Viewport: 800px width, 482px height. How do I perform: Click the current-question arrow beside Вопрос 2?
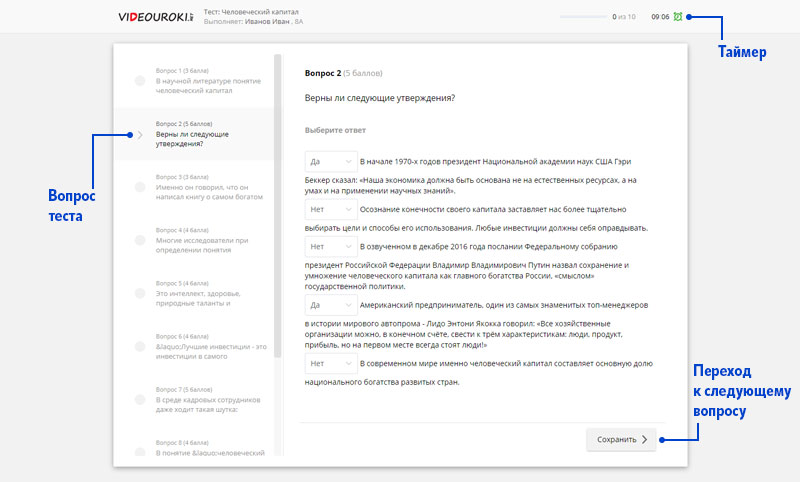point(140,135)
